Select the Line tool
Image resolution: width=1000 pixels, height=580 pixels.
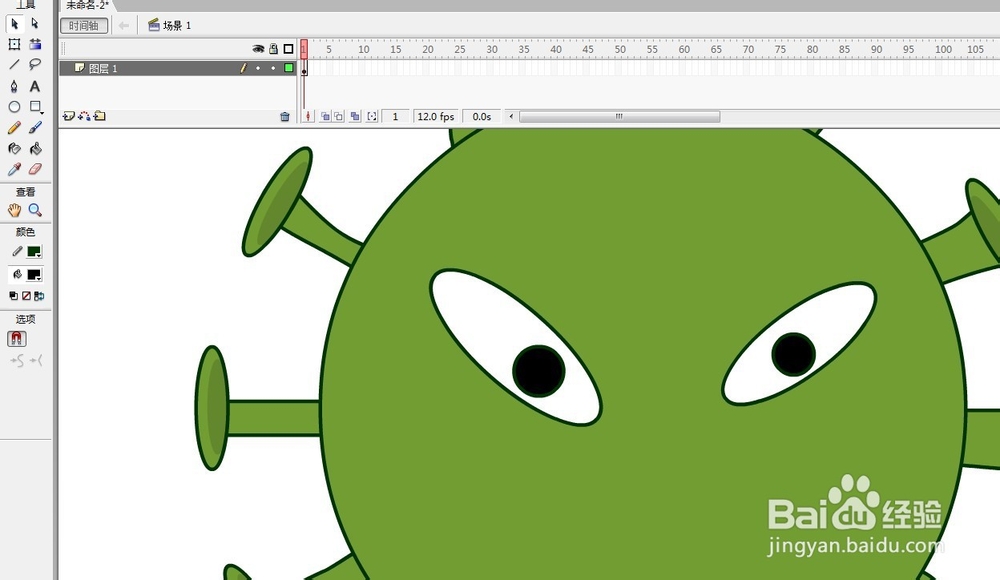[15, 64]
